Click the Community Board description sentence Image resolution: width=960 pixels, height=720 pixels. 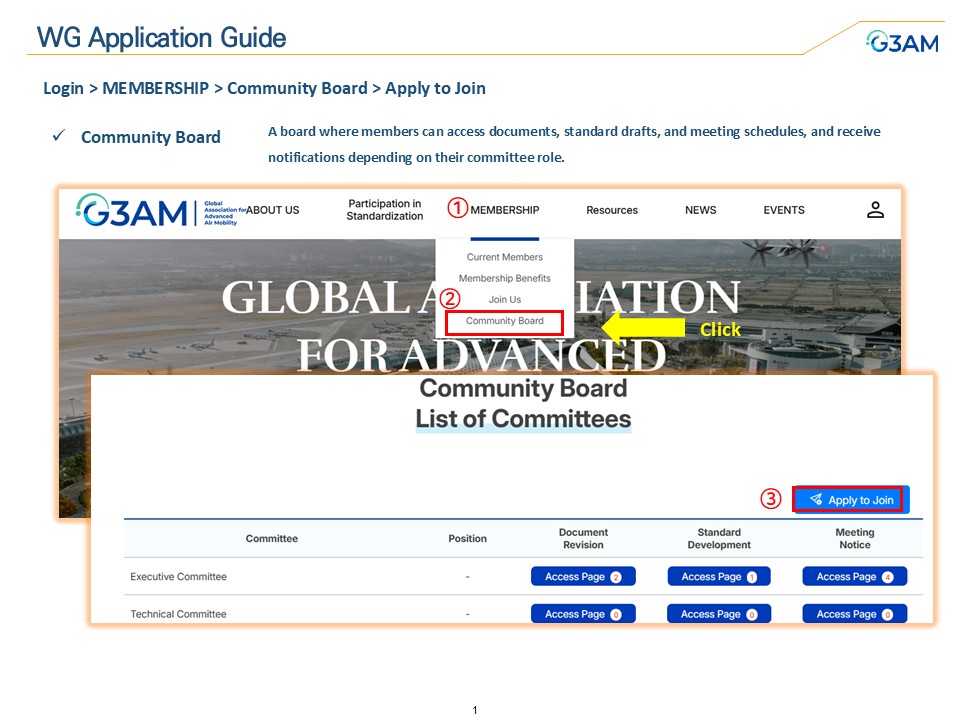tap(574, 144)
